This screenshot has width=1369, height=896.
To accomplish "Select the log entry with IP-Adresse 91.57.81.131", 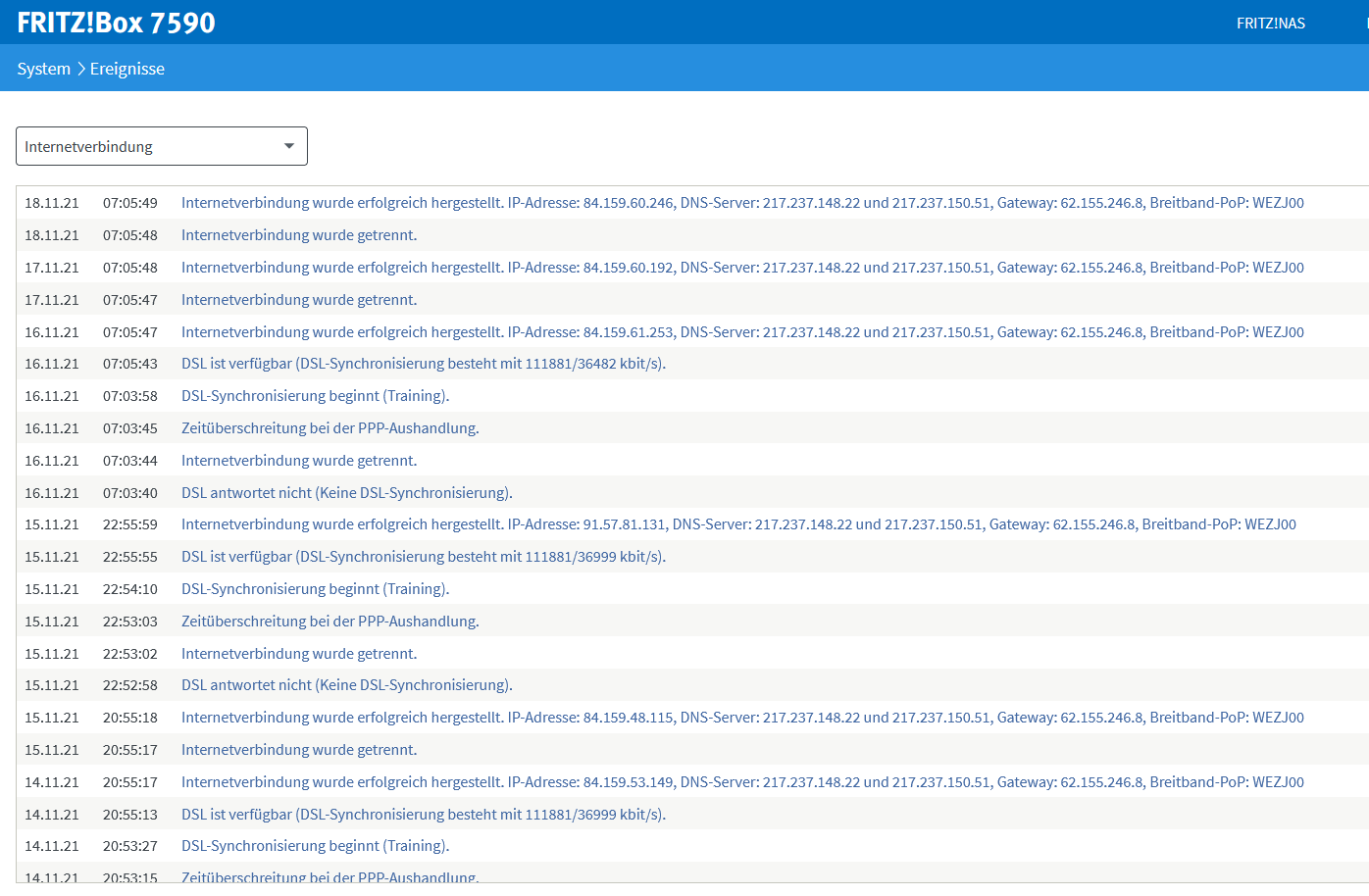I will 737,524.
